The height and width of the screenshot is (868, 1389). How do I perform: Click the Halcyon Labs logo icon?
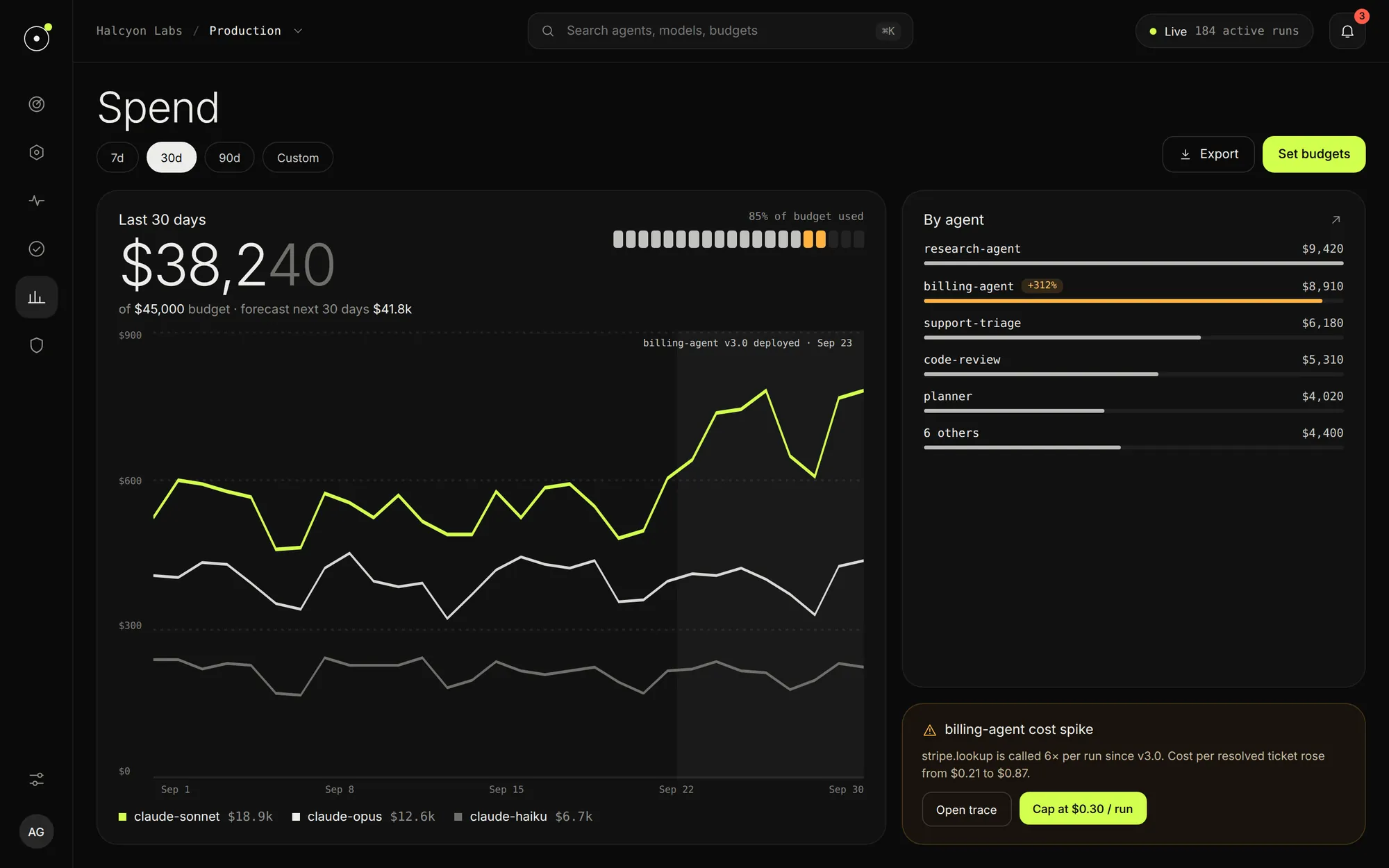click(x=37, y=37)
